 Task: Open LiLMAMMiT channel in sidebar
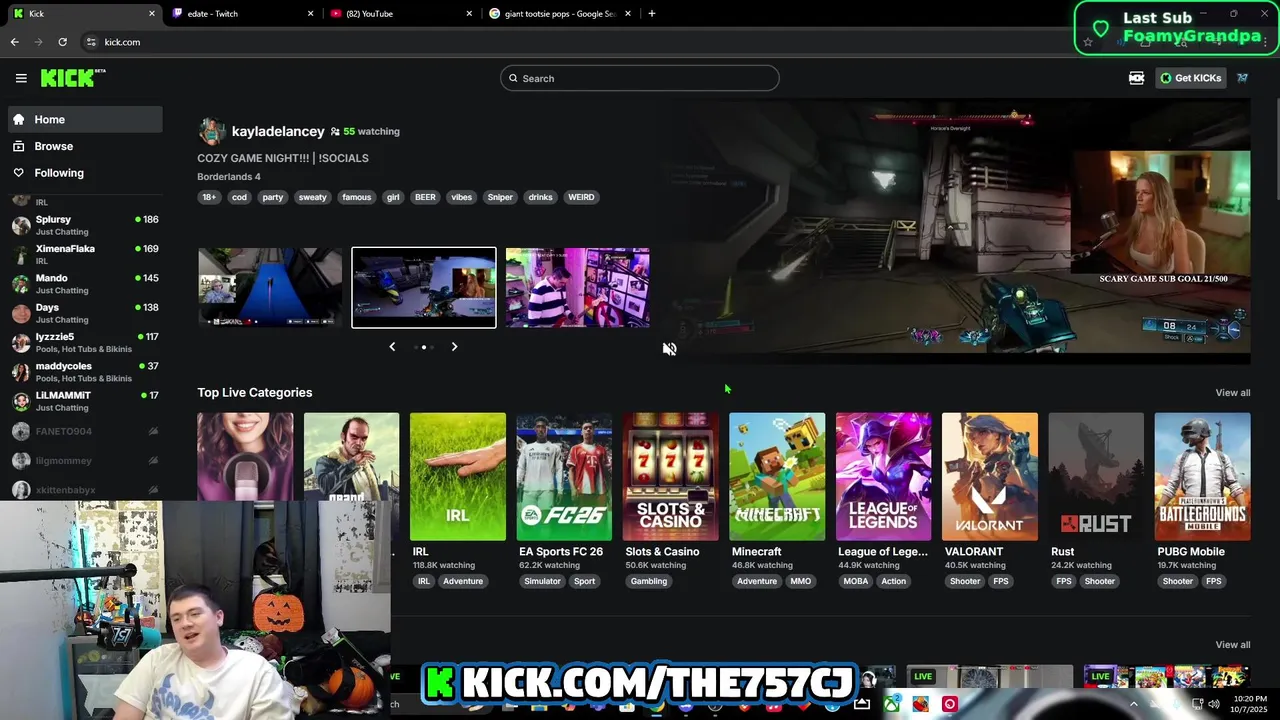click(x=85, y=401)
